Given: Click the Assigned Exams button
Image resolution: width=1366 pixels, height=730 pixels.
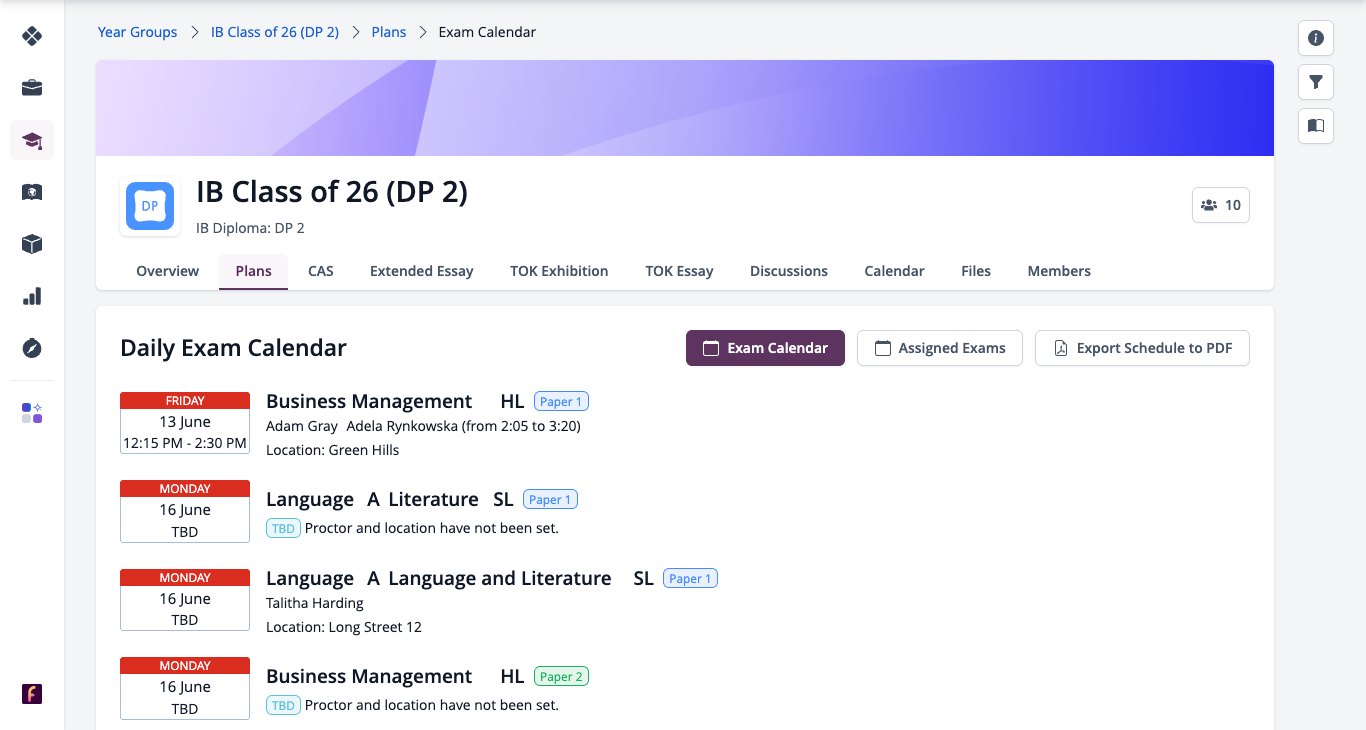Looking at the screenshot, I should coord(940,348).
